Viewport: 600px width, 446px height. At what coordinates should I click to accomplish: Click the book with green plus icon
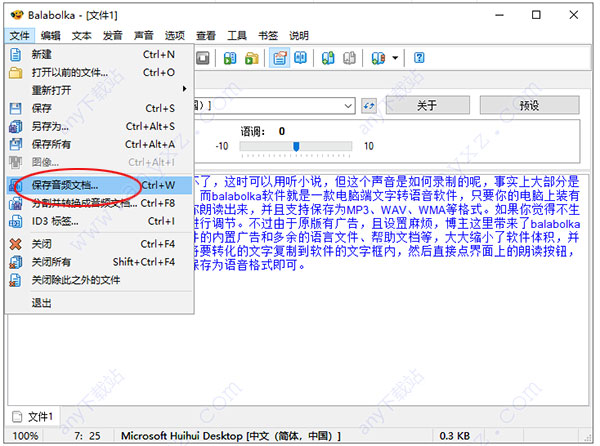click(x=328, y=58)
